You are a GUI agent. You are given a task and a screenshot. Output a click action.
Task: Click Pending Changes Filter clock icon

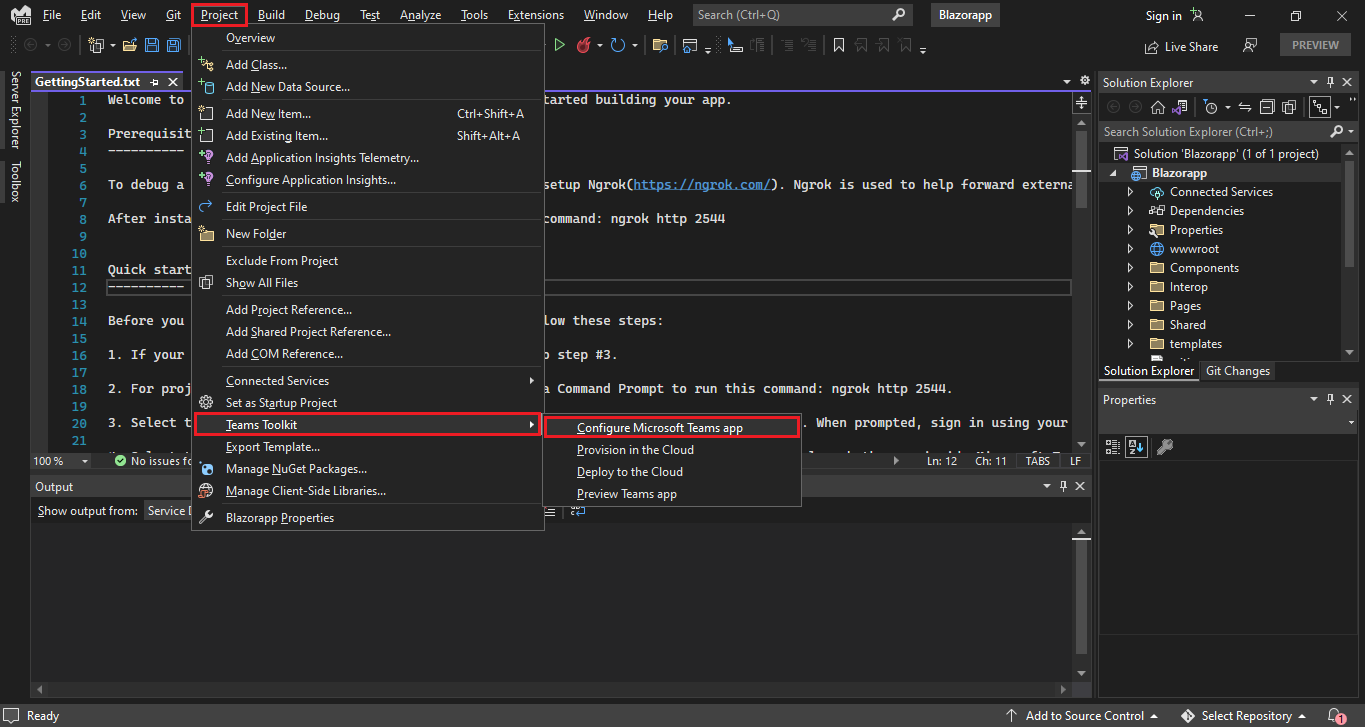pyautogui.click(x=1211, y=107)
